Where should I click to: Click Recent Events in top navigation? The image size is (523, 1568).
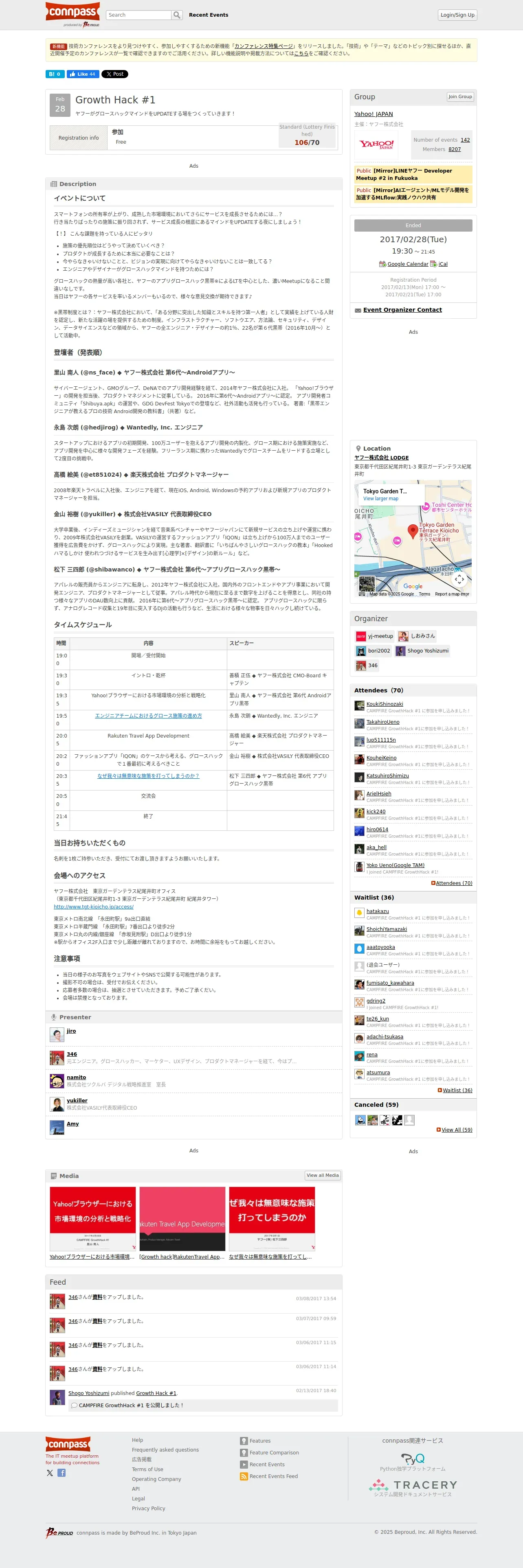(208, 15)
